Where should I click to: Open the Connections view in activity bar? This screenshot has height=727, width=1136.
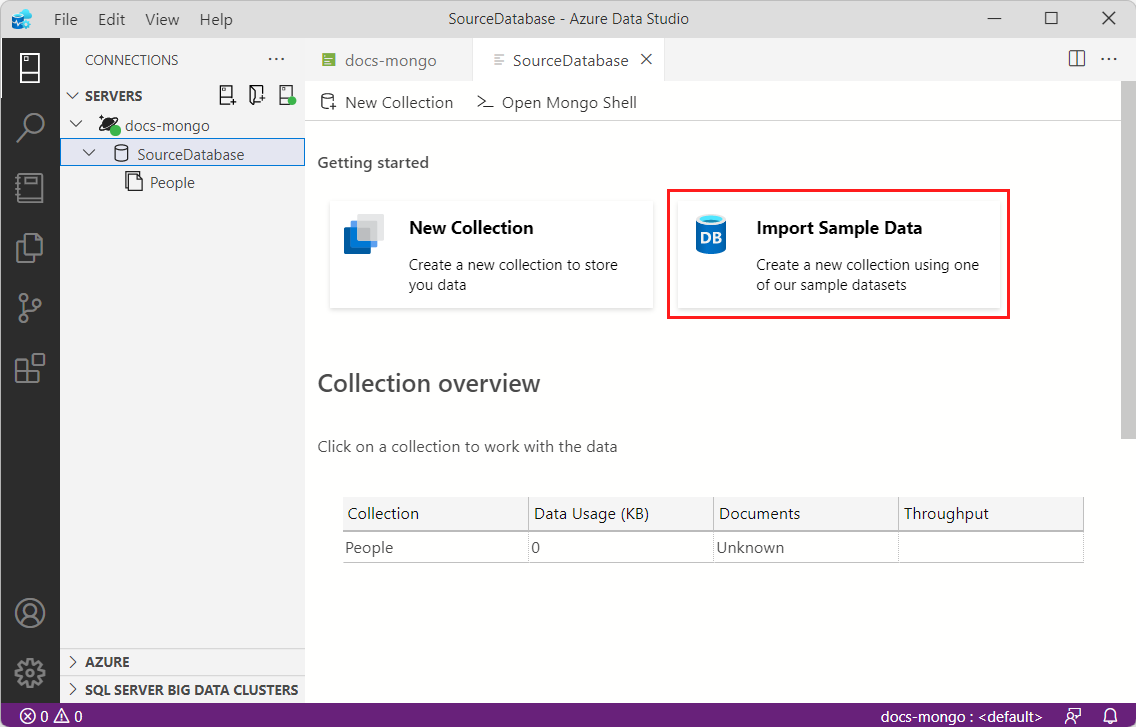(30, 68)
